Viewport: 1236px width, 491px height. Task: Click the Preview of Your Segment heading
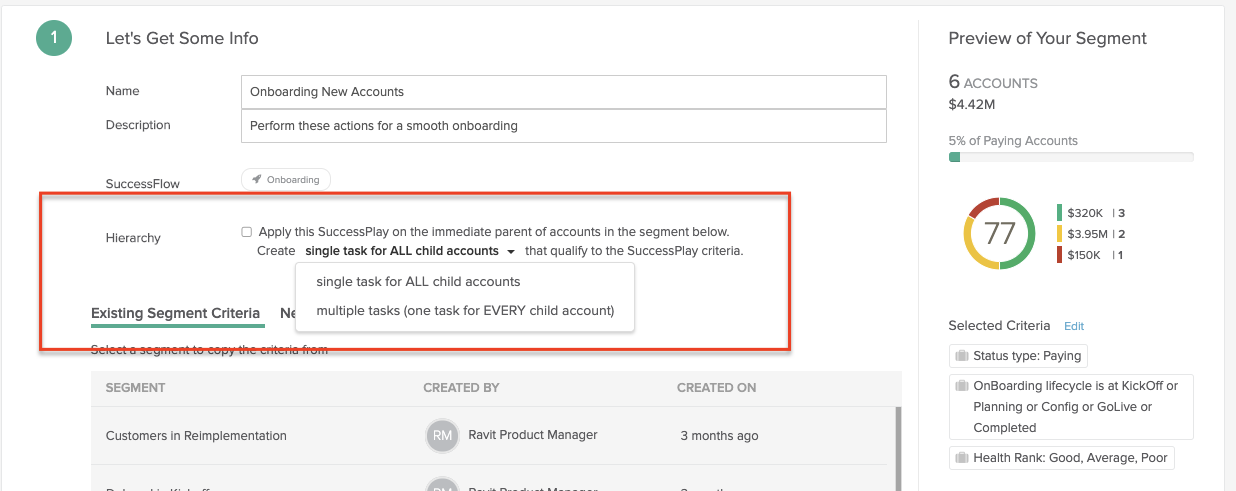(1047, 39)
